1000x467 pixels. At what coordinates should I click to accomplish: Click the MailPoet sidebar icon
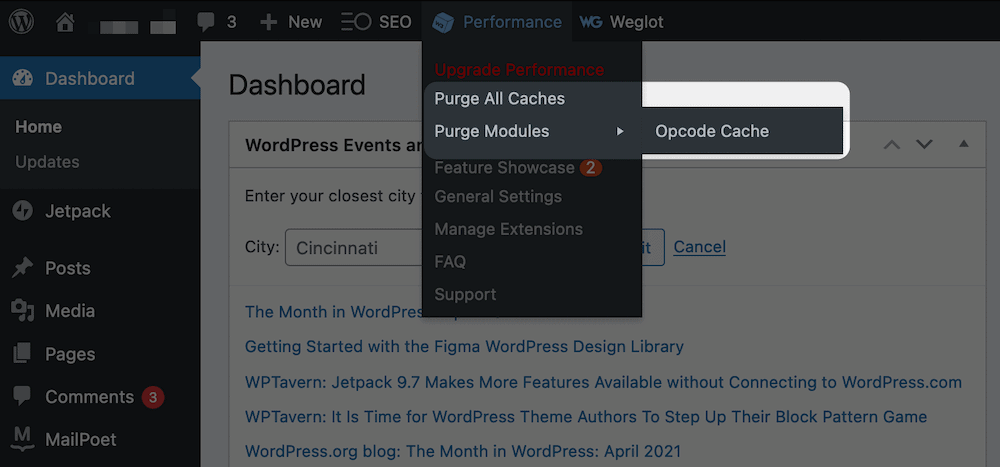pos(23,439)
